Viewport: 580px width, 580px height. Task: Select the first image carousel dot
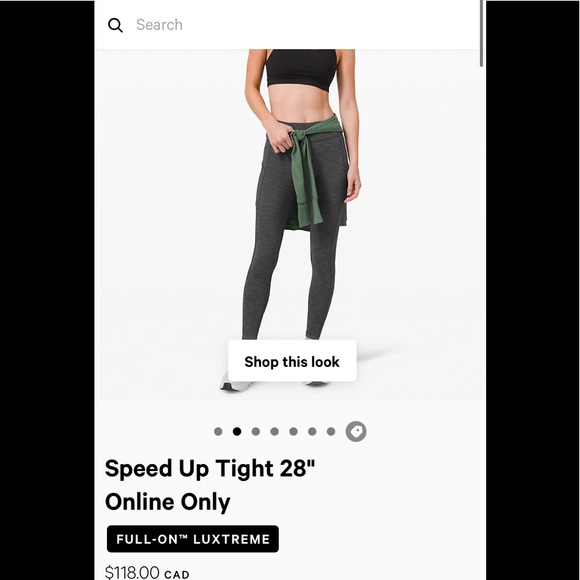click(218, 431)
